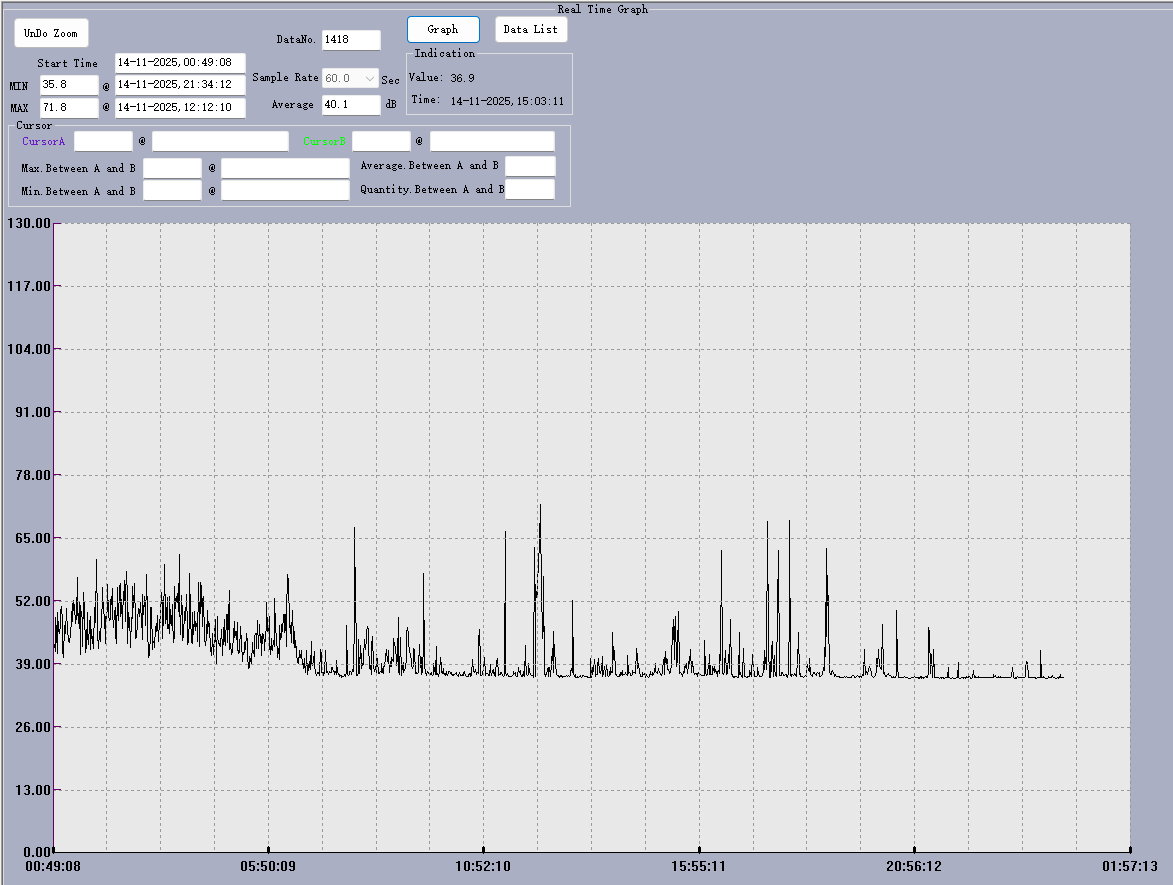Click the DataNo. field showing 1418

coord(351,40)
